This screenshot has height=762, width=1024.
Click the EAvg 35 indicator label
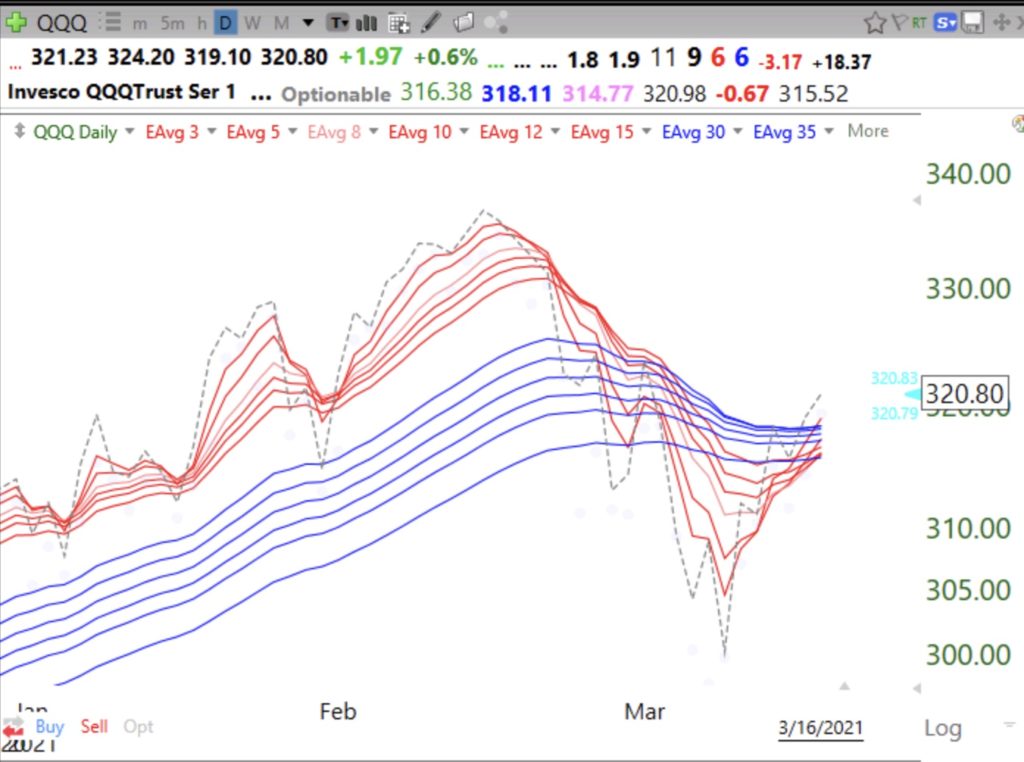point(784,132)
